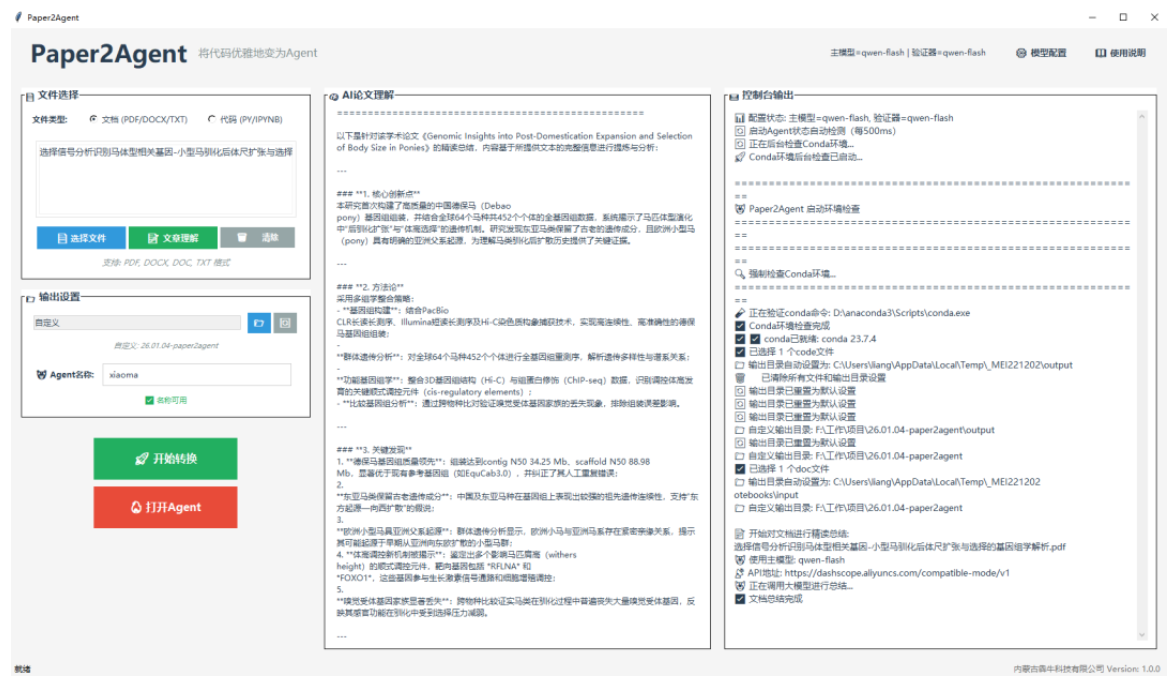The width and height of the screenshot is (1170, 681).
Task: Select the 代码 (PY/IPYNB) file type
Action: pos(211,119)
